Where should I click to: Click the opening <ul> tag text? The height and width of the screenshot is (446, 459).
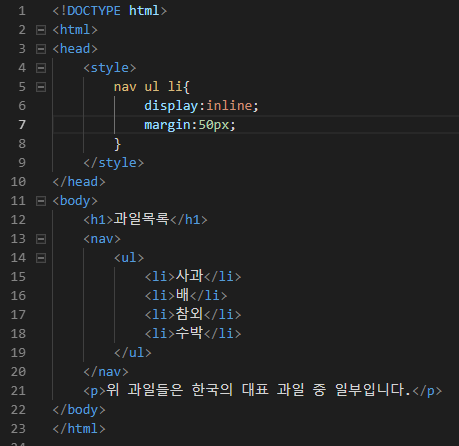(129, 258)
